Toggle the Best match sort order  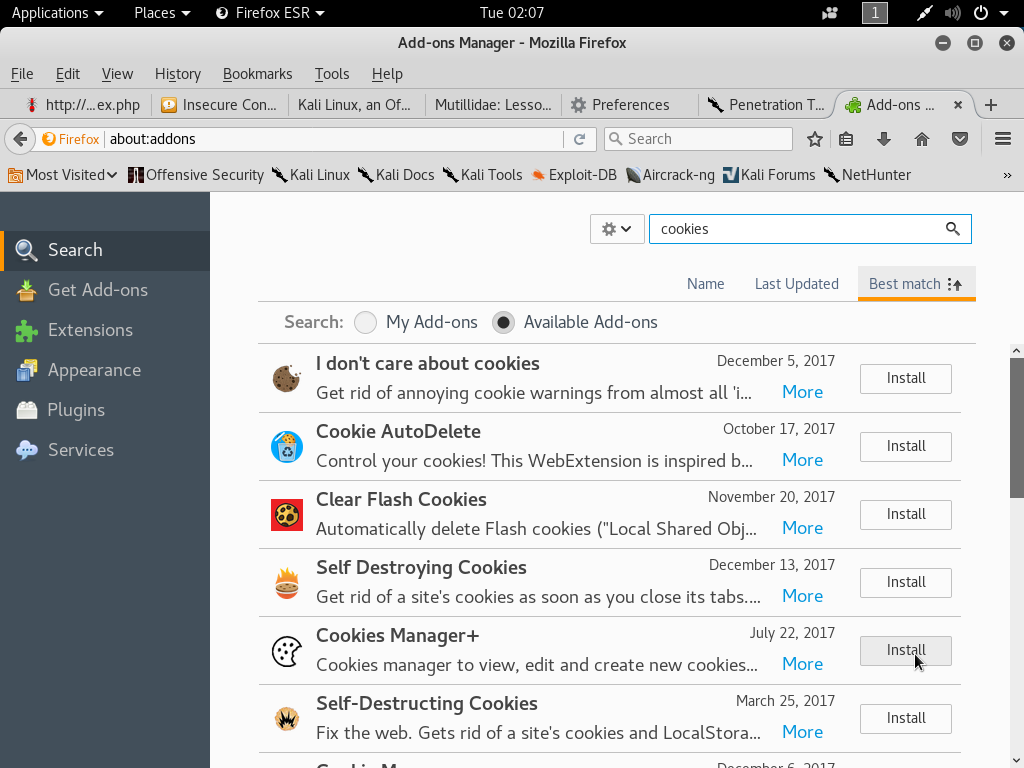click(x=915, y=284)
